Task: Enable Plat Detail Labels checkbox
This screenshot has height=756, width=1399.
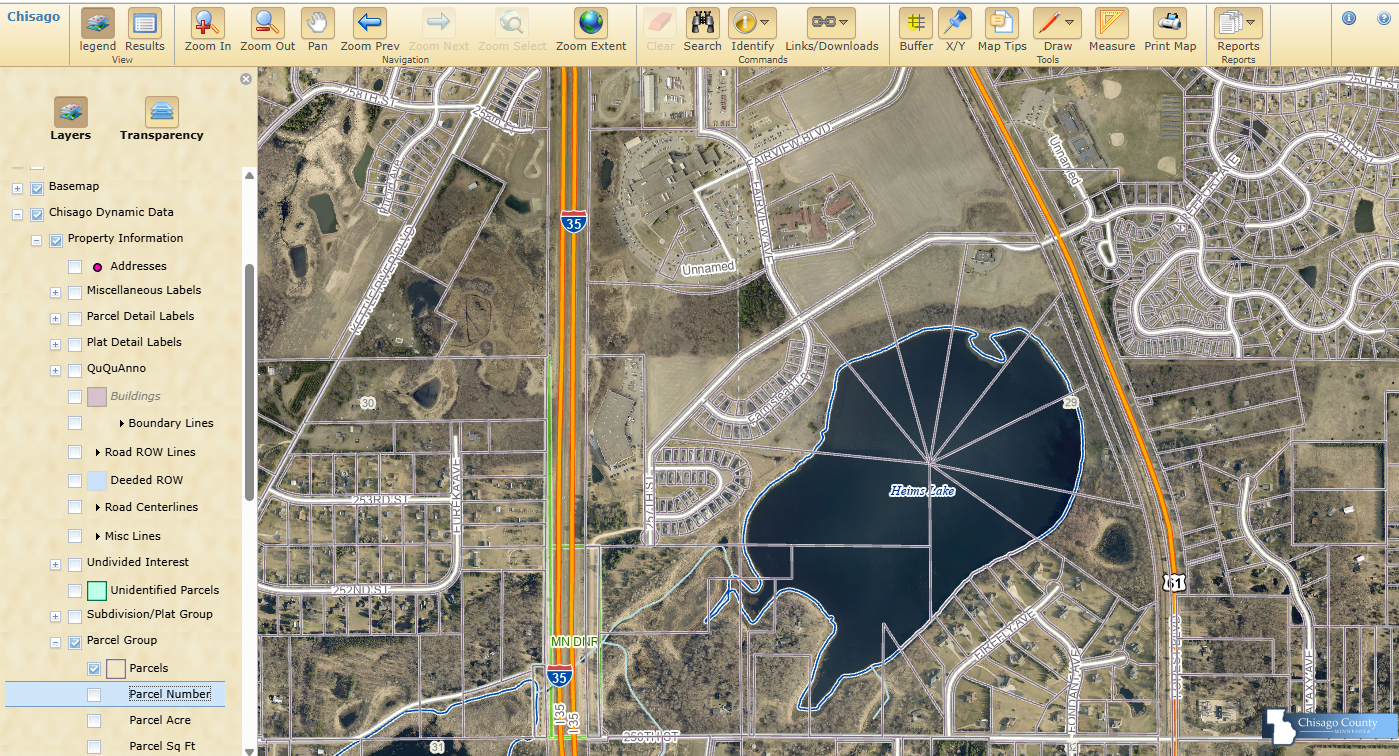Action: (x=75, y=344)
